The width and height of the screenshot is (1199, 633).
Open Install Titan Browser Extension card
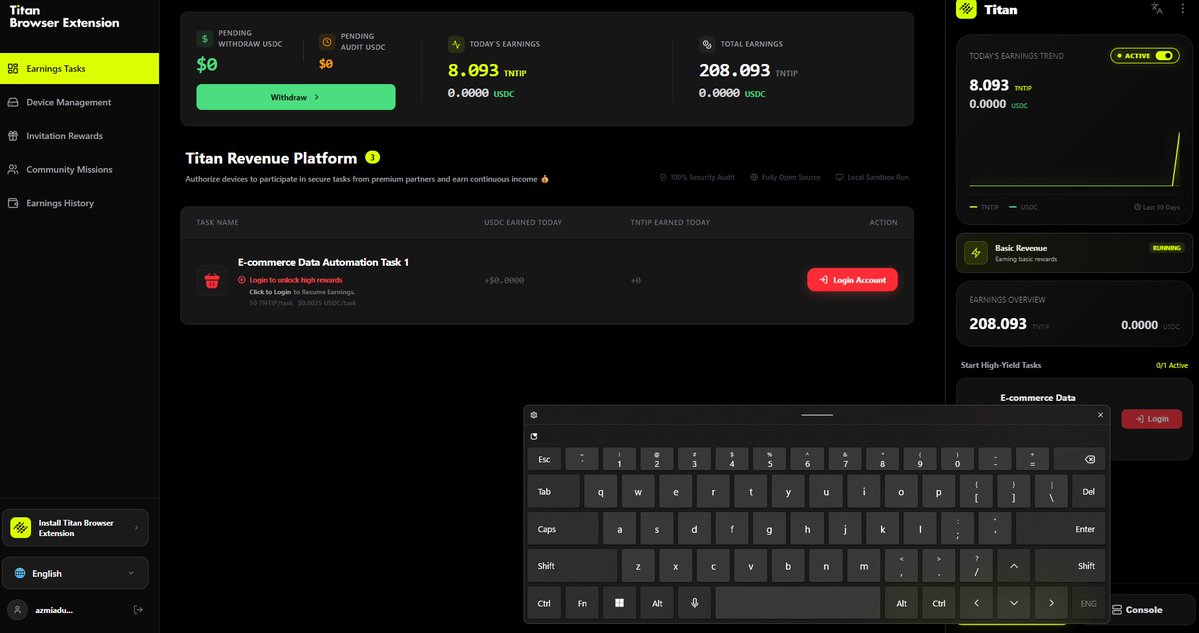click(75, 528)
